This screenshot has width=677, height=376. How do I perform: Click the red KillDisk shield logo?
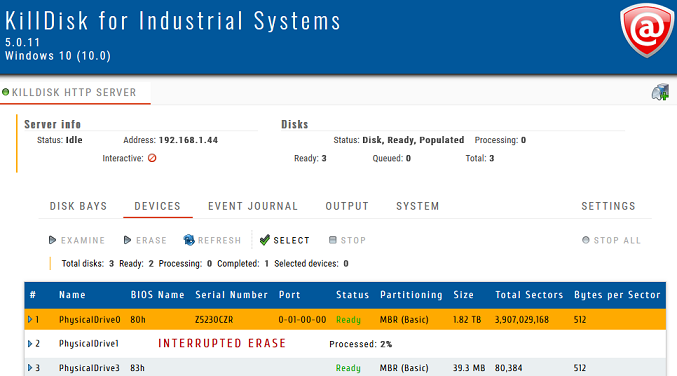coord(646,30)
